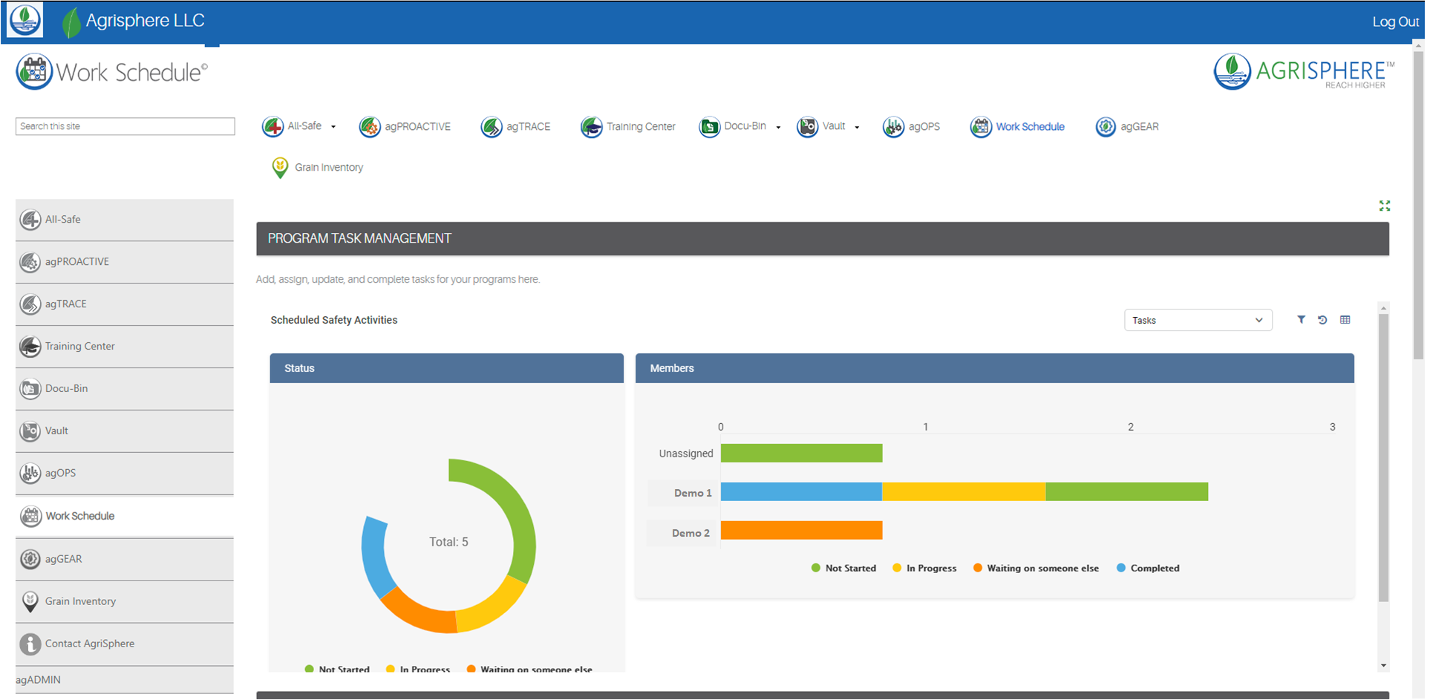1433x700 pixels.
Task: Click the Status panel header
Action: [x=447, y=368]
